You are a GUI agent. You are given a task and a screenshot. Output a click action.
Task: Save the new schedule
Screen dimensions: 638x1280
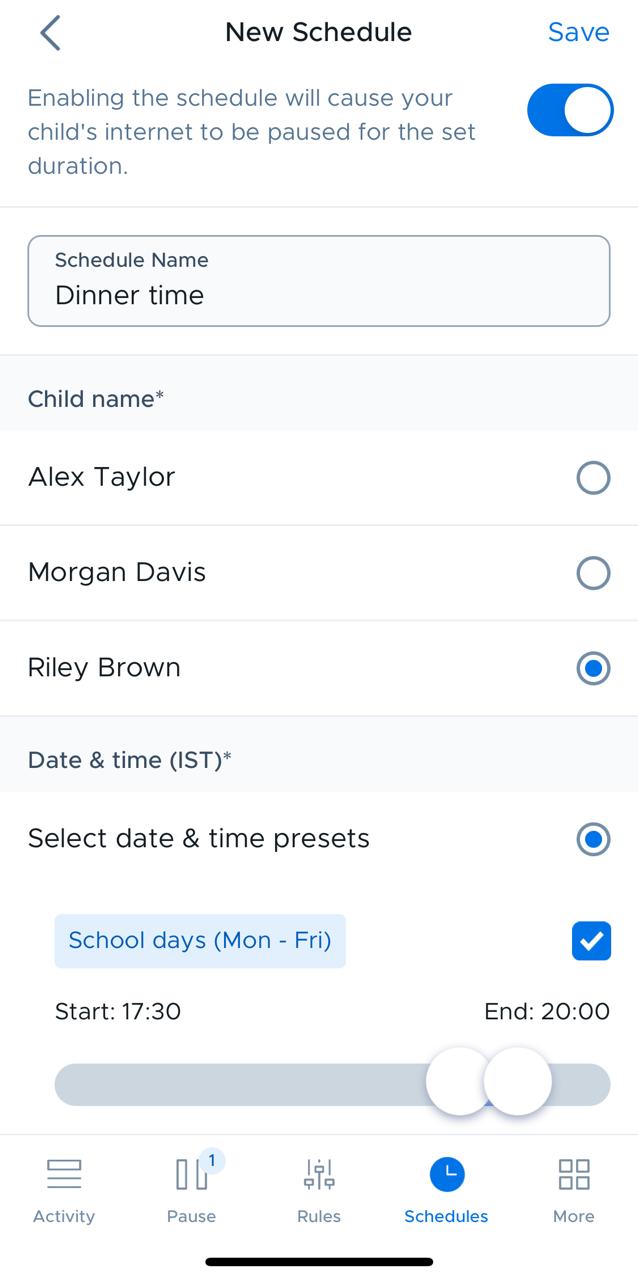click(578, 32)
